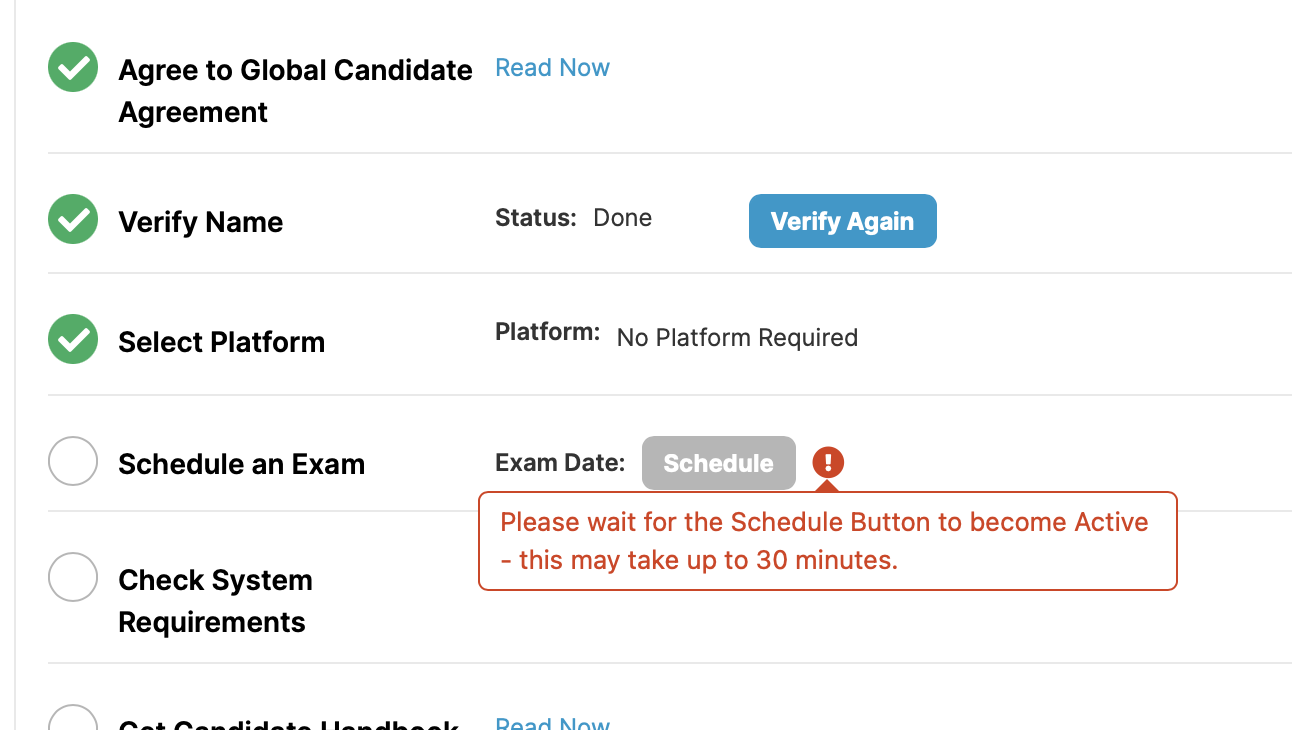Viewport: 1292px width, 730px height.
Task: Click the red wait-for-Schedule-Button tooltip message
Action: pos(828,541)
